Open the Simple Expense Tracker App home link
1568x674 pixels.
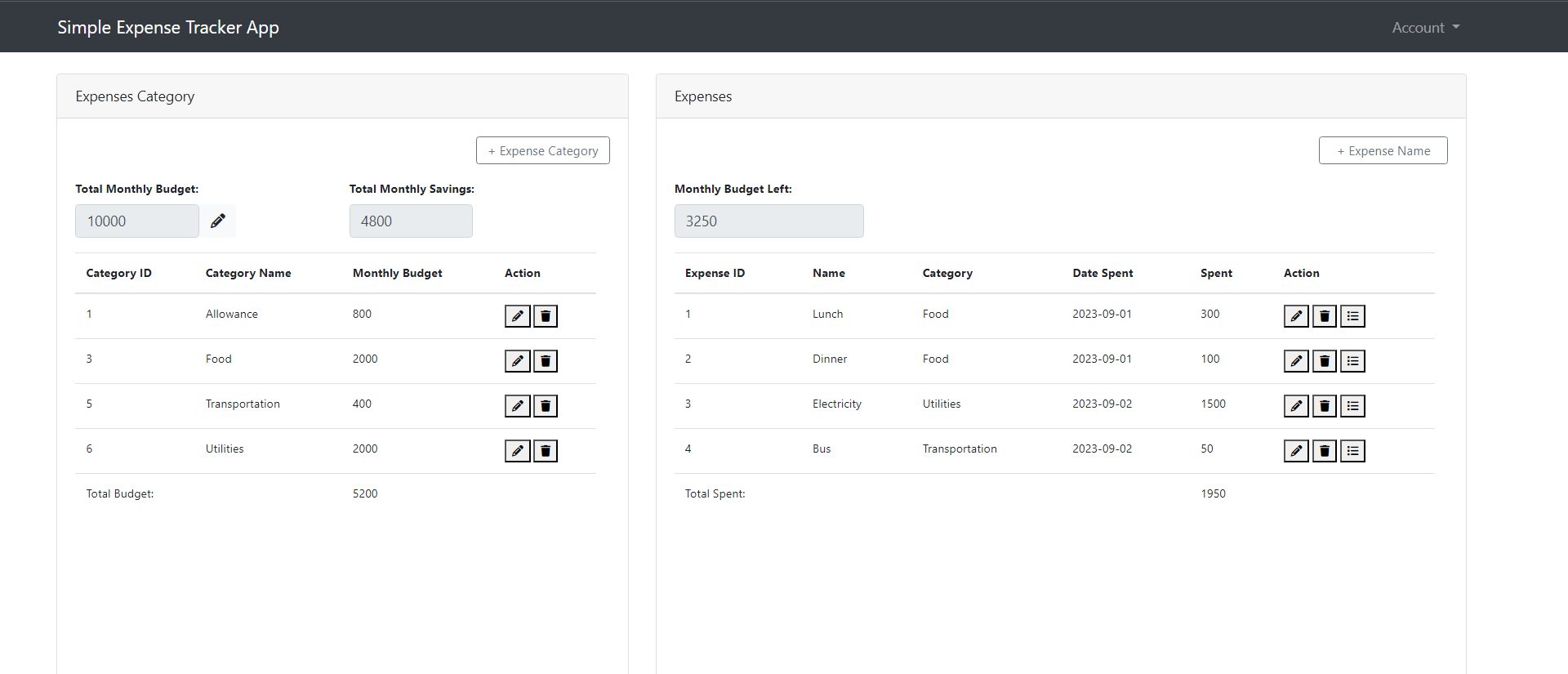point(168,27)
